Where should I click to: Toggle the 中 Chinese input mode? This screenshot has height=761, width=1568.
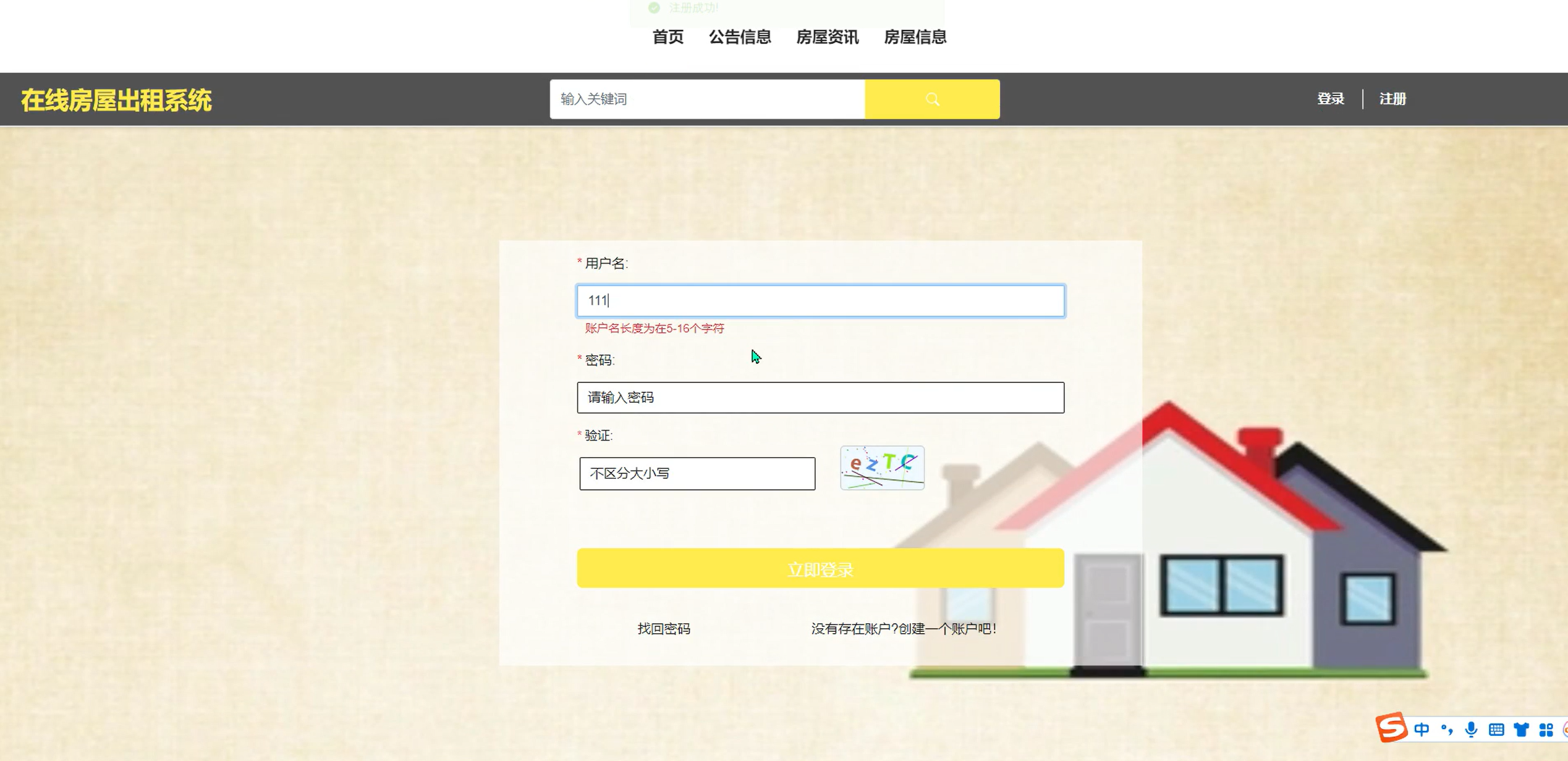1422,729
